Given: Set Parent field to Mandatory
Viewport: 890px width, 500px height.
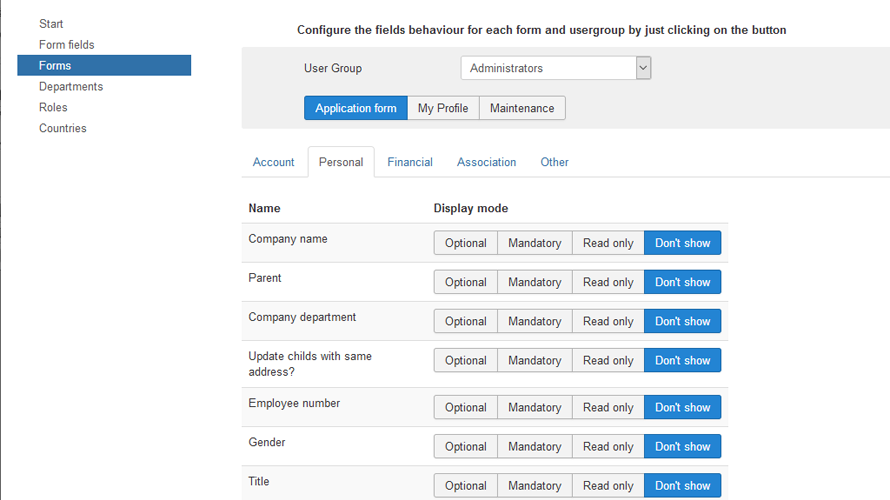Looking at the screenshot, I should [x=534, y=282].
